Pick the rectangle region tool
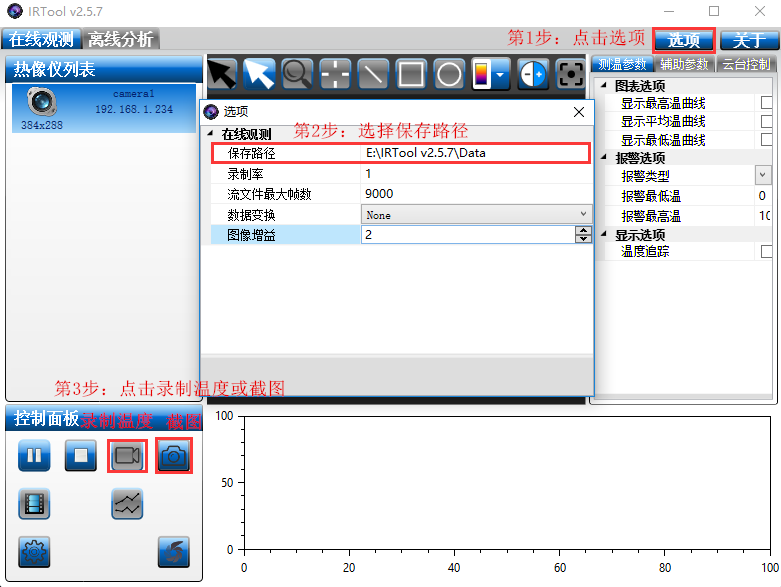The image size is (781, 587). point(411,74)
